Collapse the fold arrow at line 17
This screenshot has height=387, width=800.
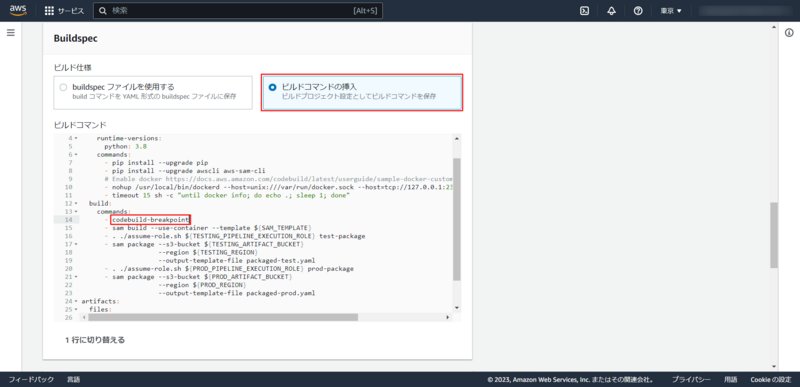pos(76,244)
